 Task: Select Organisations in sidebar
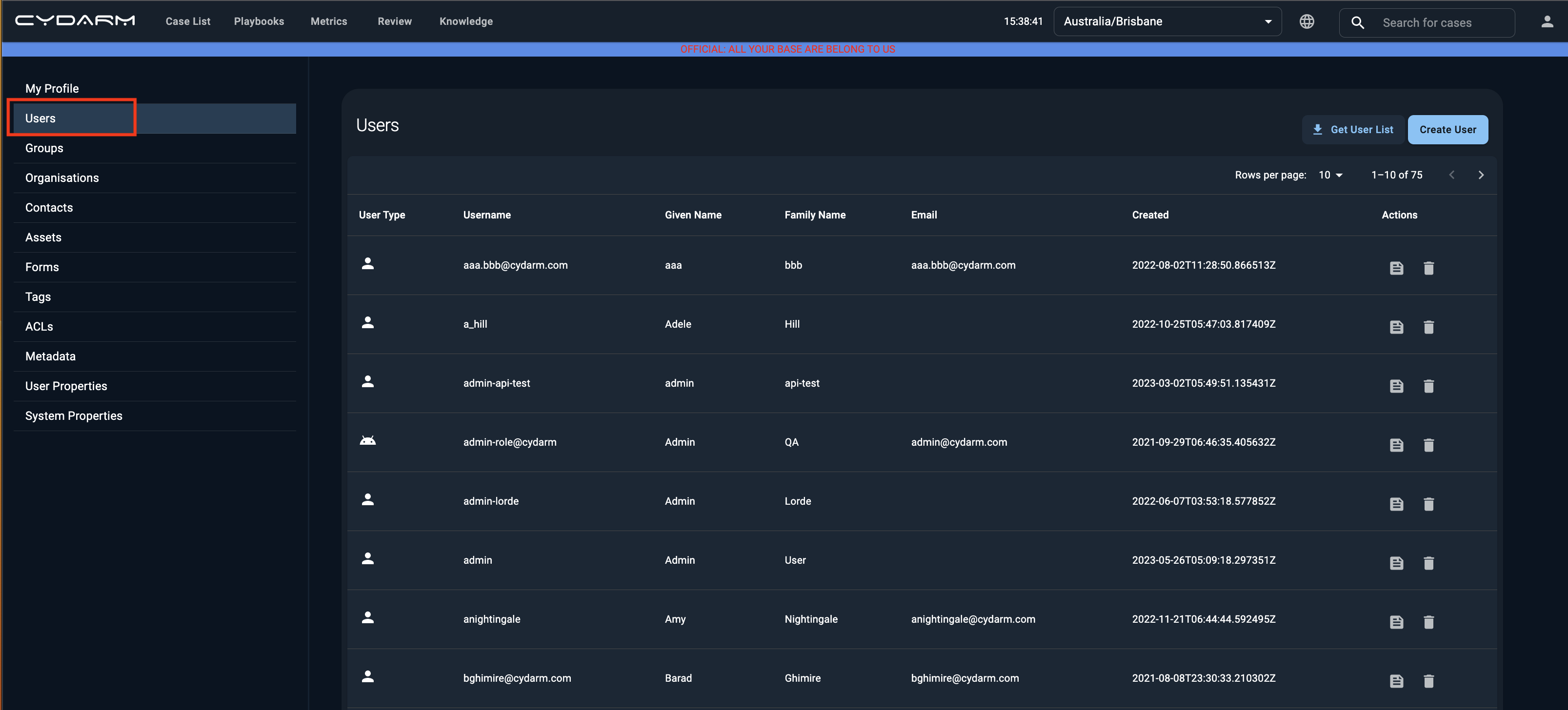155,178
